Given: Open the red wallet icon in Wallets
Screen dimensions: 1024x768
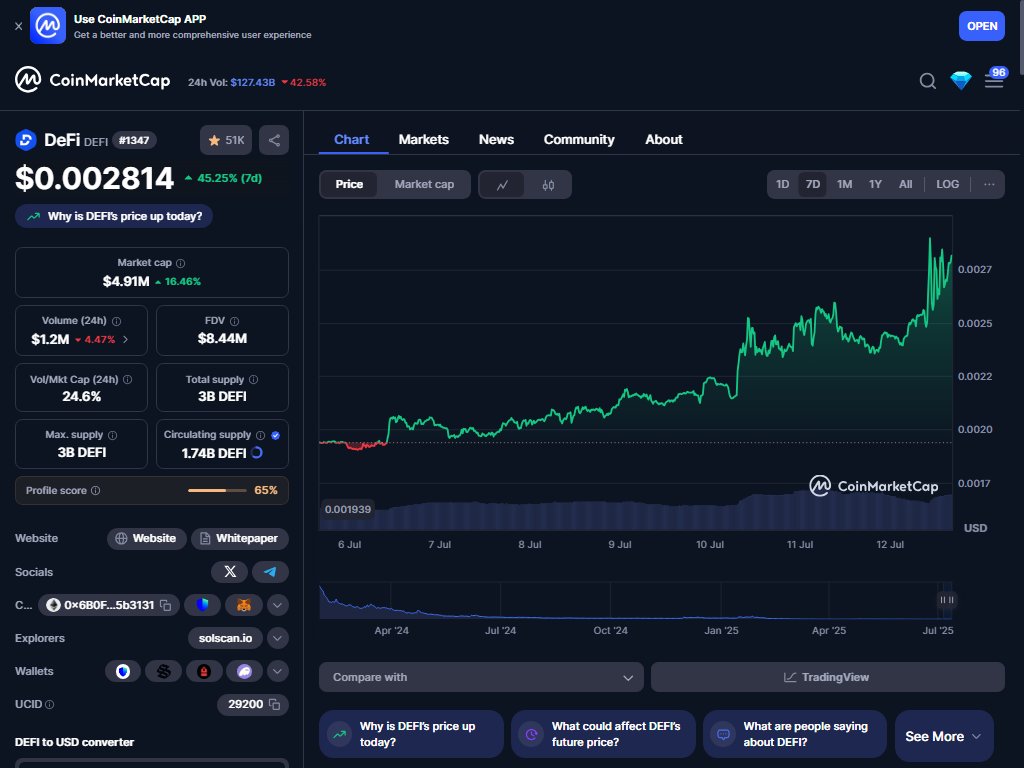Looking at the screenshot, I should point(204,671).
